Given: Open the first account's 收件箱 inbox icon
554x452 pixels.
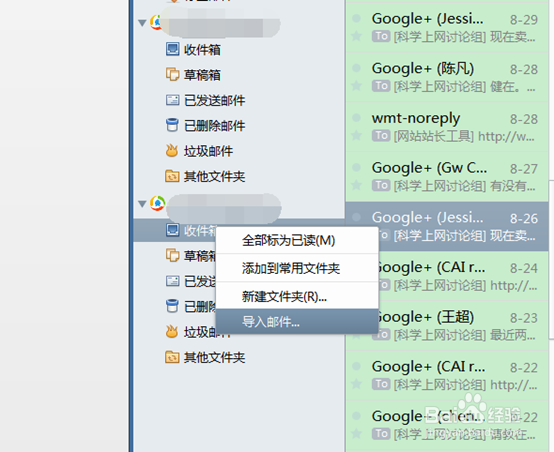Looking at the screenshot, I should [x=172, y=49].
